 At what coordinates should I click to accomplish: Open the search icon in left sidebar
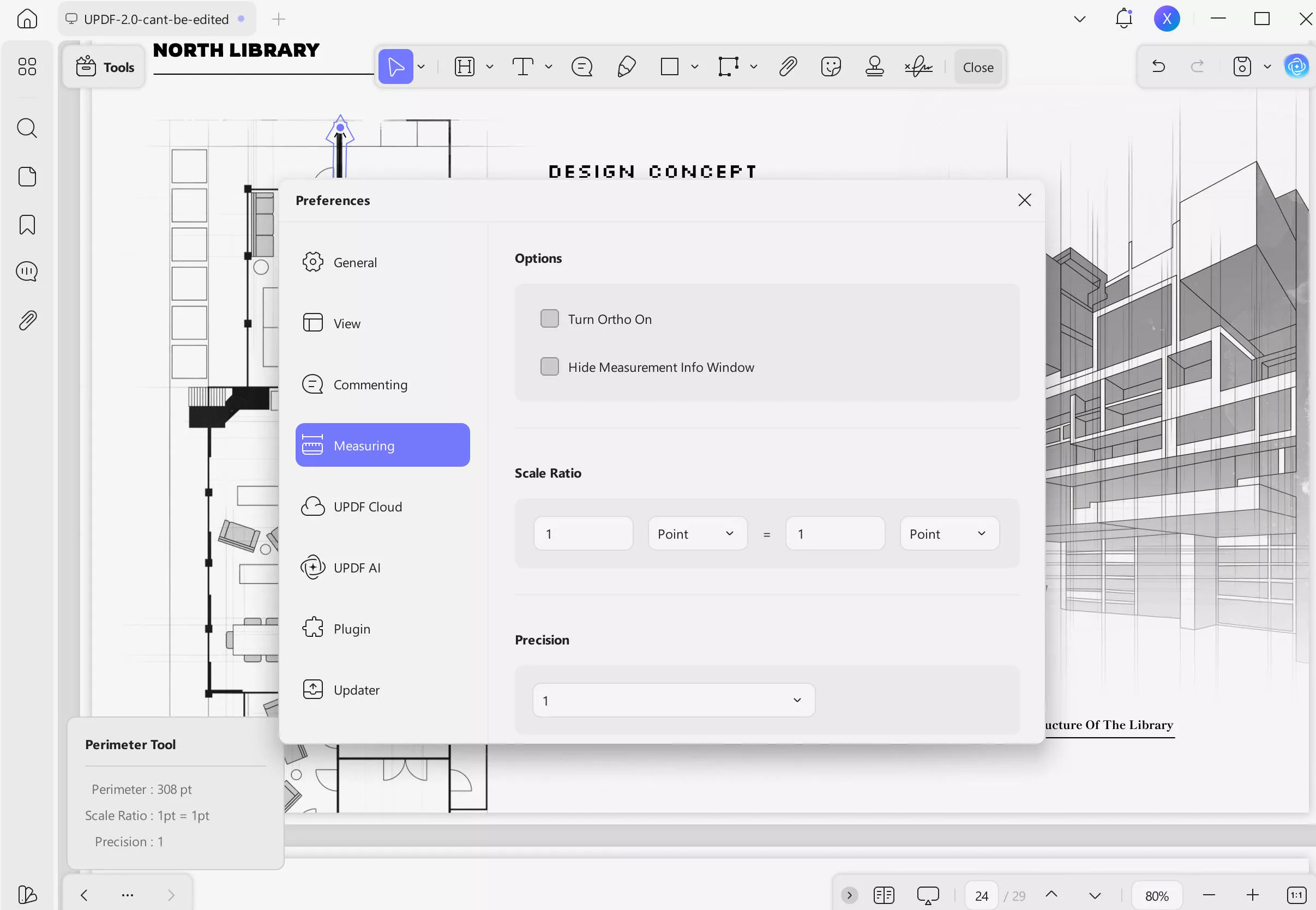27,128
